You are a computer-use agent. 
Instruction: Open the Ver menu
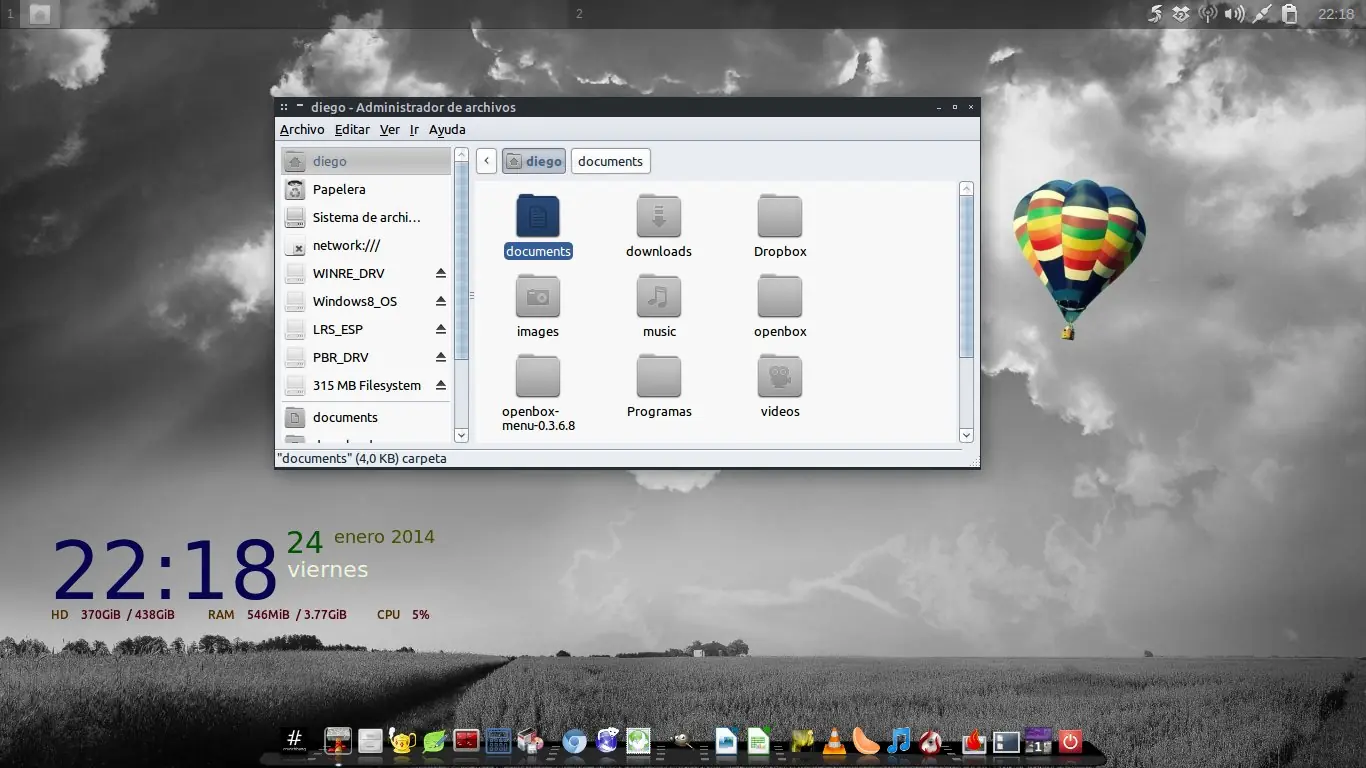(x=390, y=129)
